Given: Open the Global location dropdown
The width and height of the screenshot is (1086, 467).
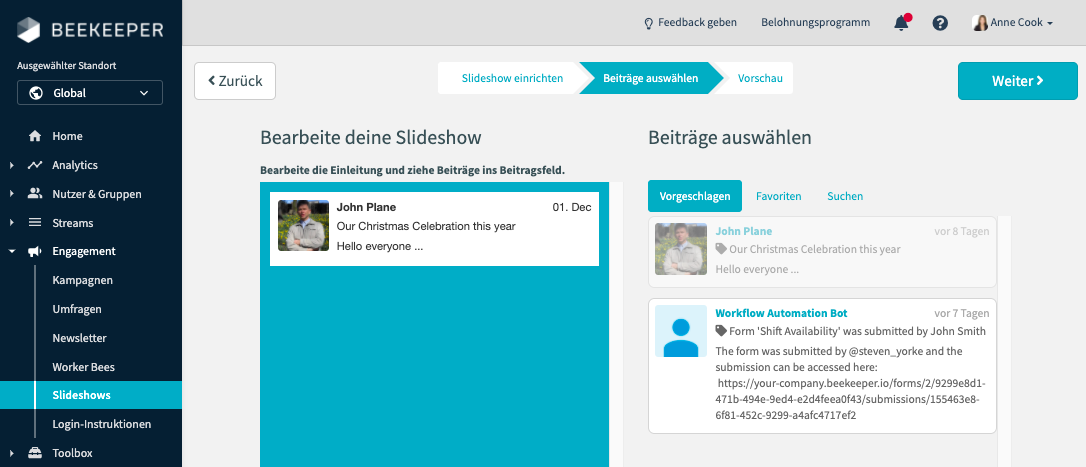Looking at the screenshot, I should 90,93.
